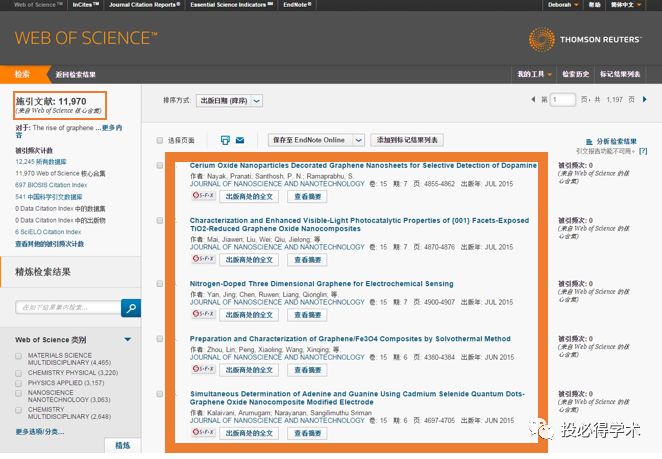The height and width of the screenshot is (459, 662).
Task: Click Analyze Results link
Action: [616, 141]
